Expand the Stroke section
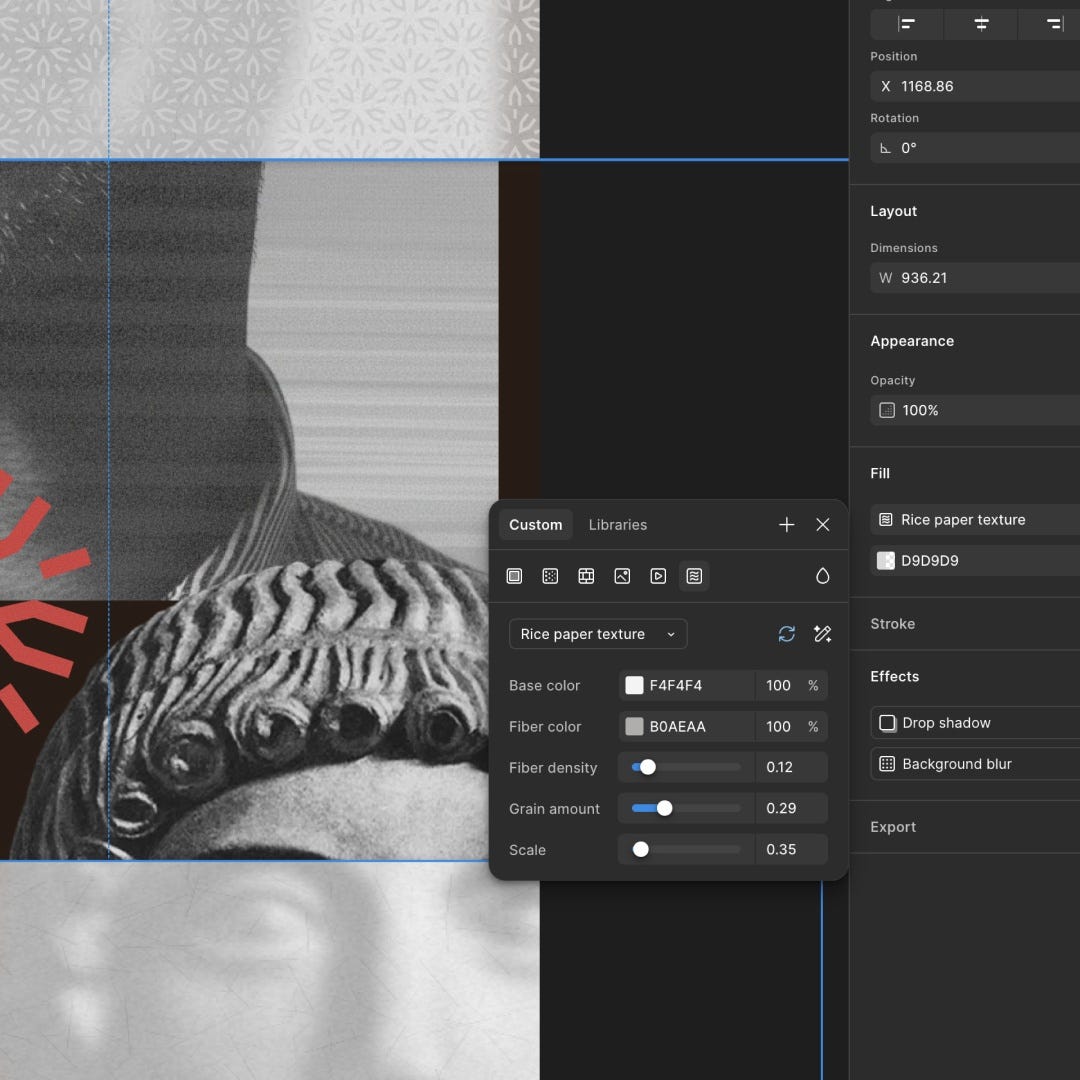Image resolution: width=1080 pixels, height=1080 pixels. 893,624
